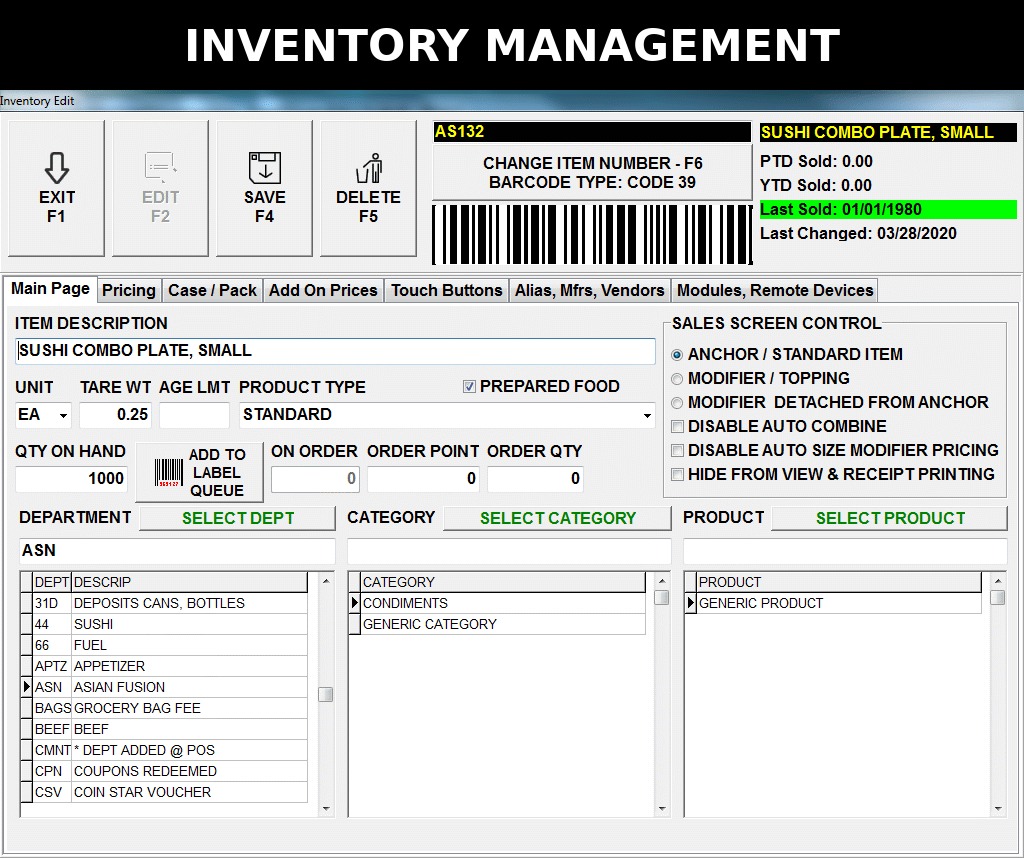
Task: Click the Save F4 disk icon
Action: click(x=264, y=168)
